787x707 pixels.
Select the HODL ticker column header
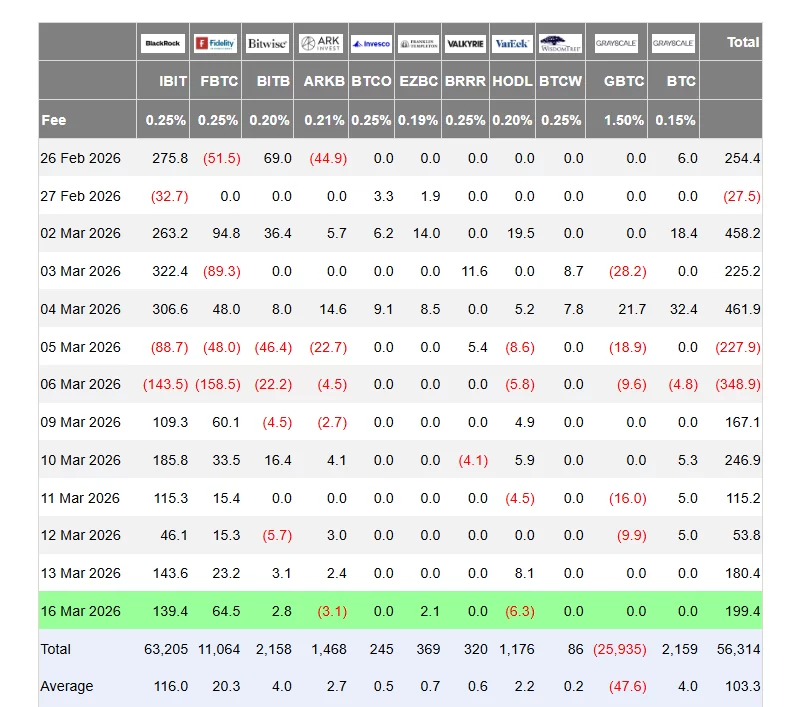[x=512, y=81]
